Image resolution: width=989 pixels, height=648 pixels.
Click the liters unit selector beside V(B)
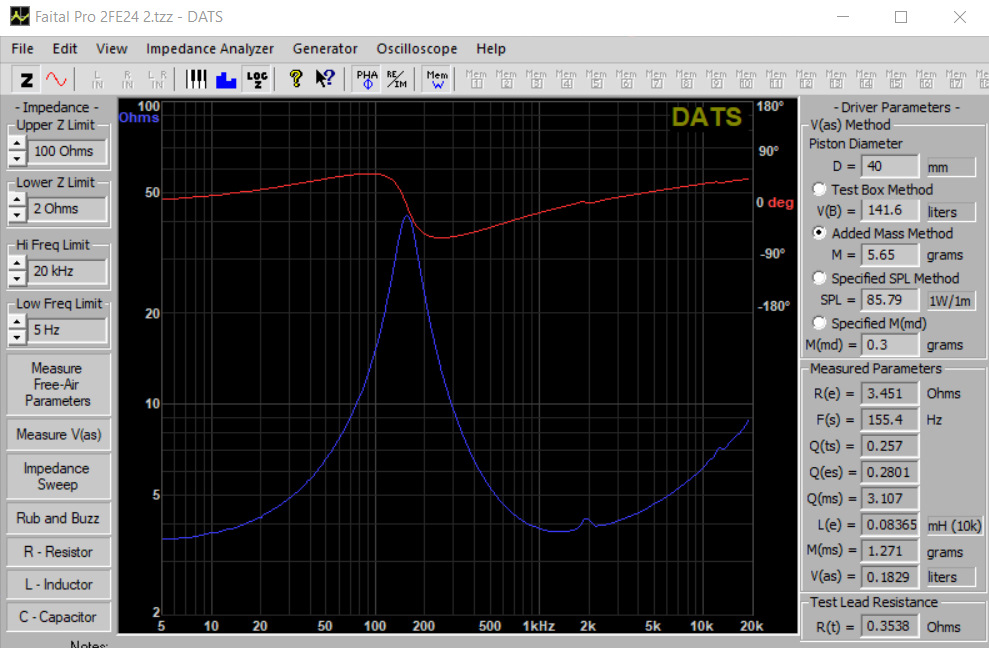click(950, 212)
